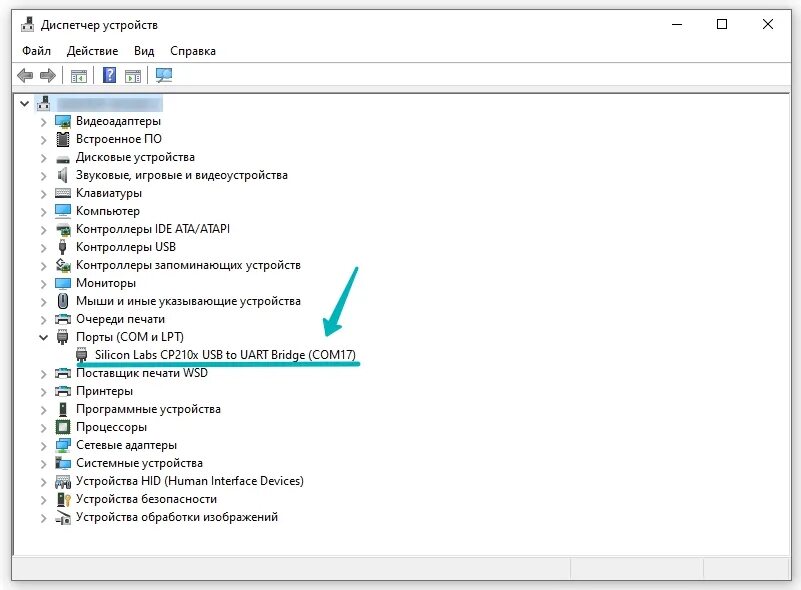
Task: Click the USB plug icon for Контроллеры USB
Action: point(62,247)
